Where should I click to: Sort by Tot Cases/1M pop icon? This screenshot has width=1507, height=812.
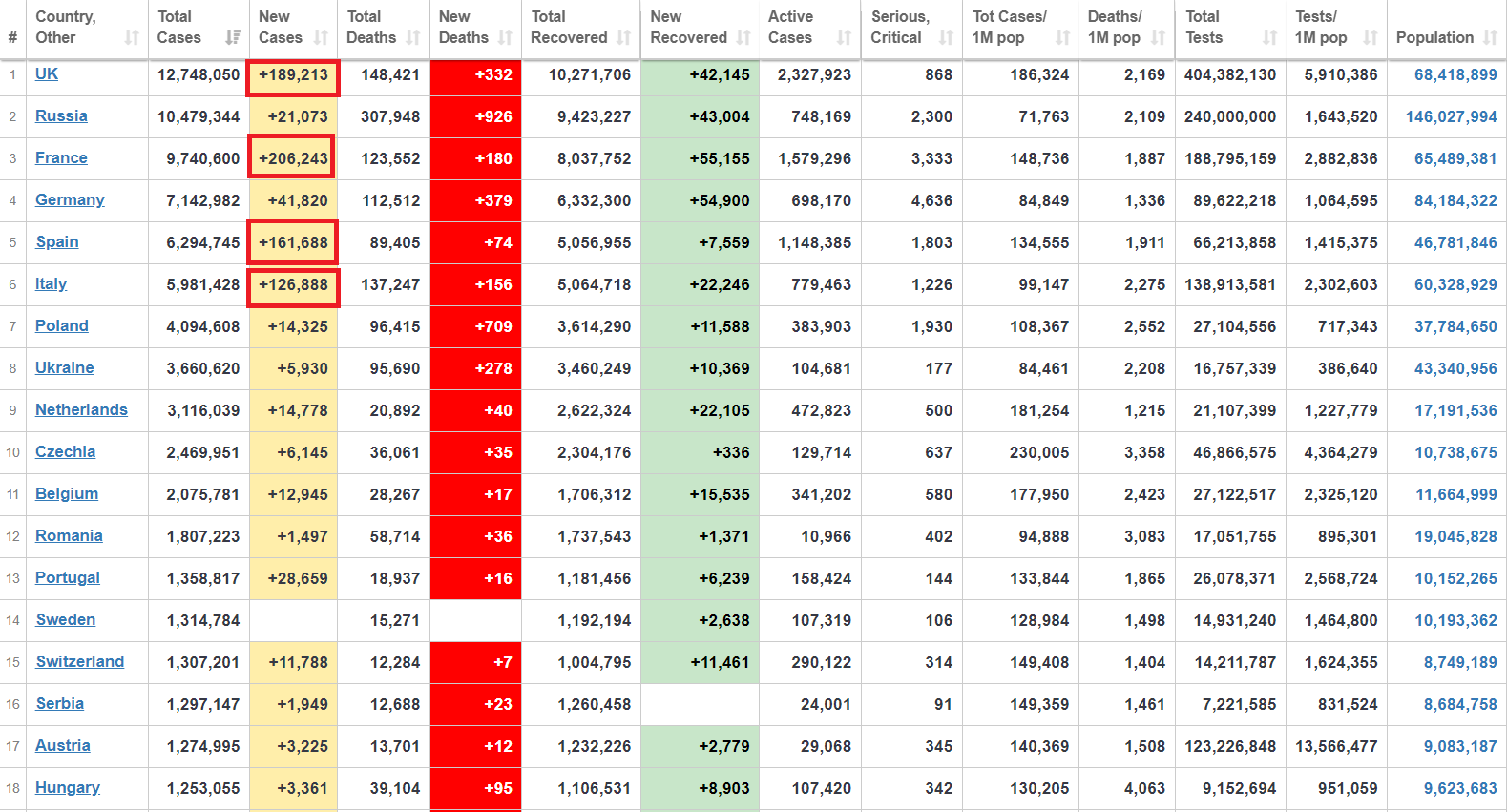[x=1063, y=37]
